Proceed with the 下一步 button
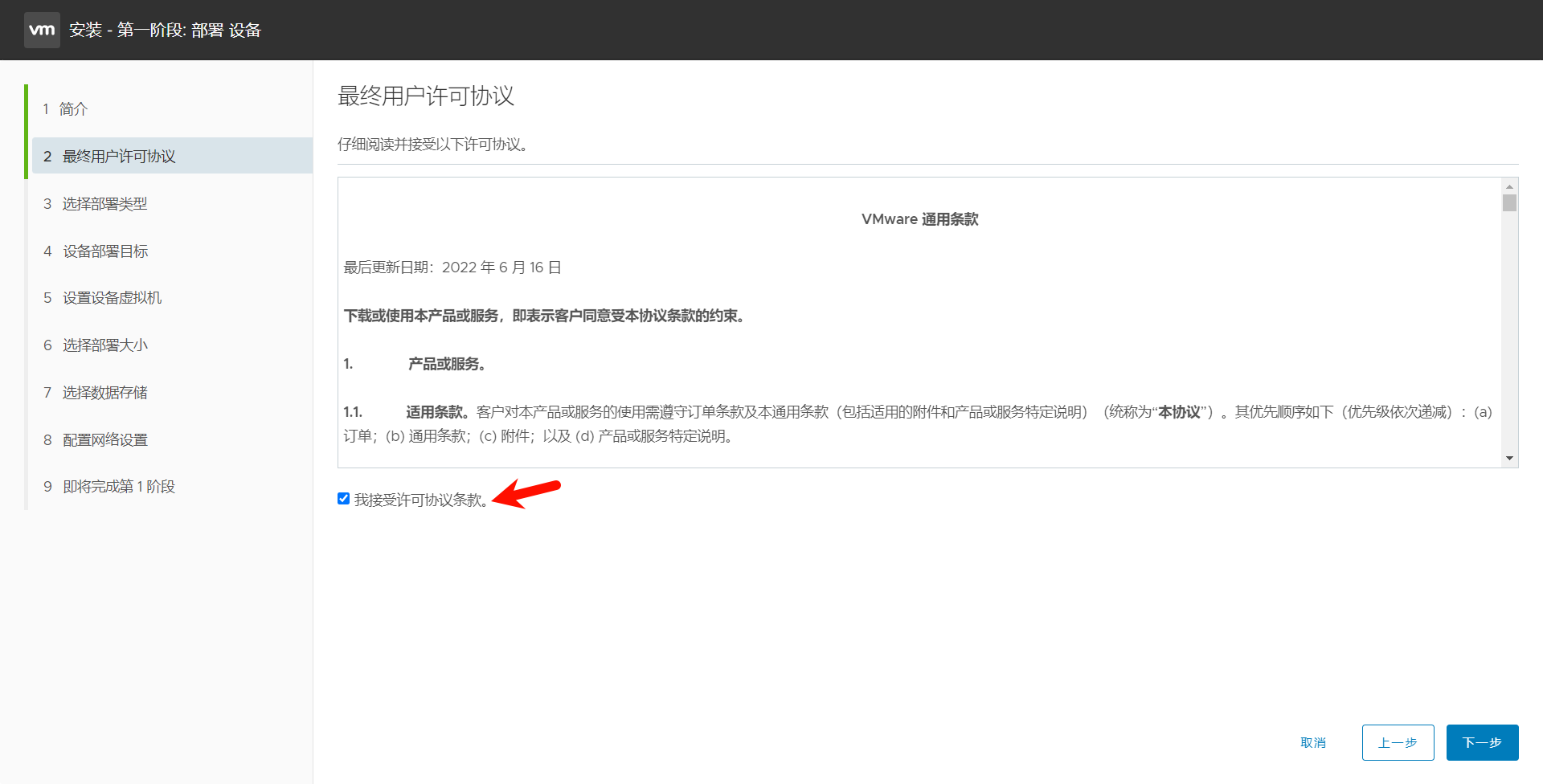 (x=1482, y=742)
